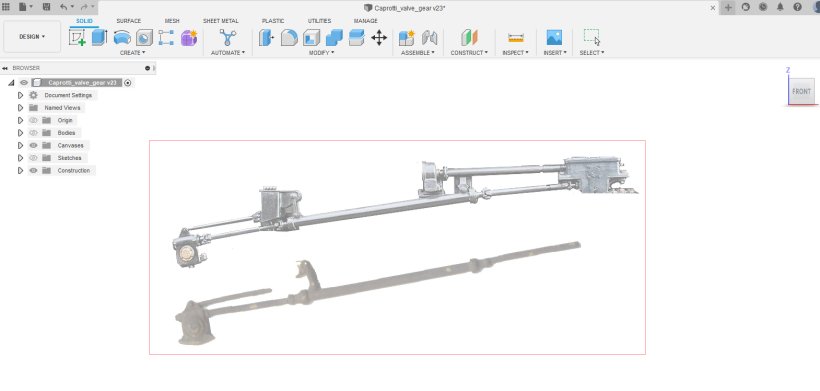Select the Extrude tool
Viewport: 820px width, 391px height.
99,38
